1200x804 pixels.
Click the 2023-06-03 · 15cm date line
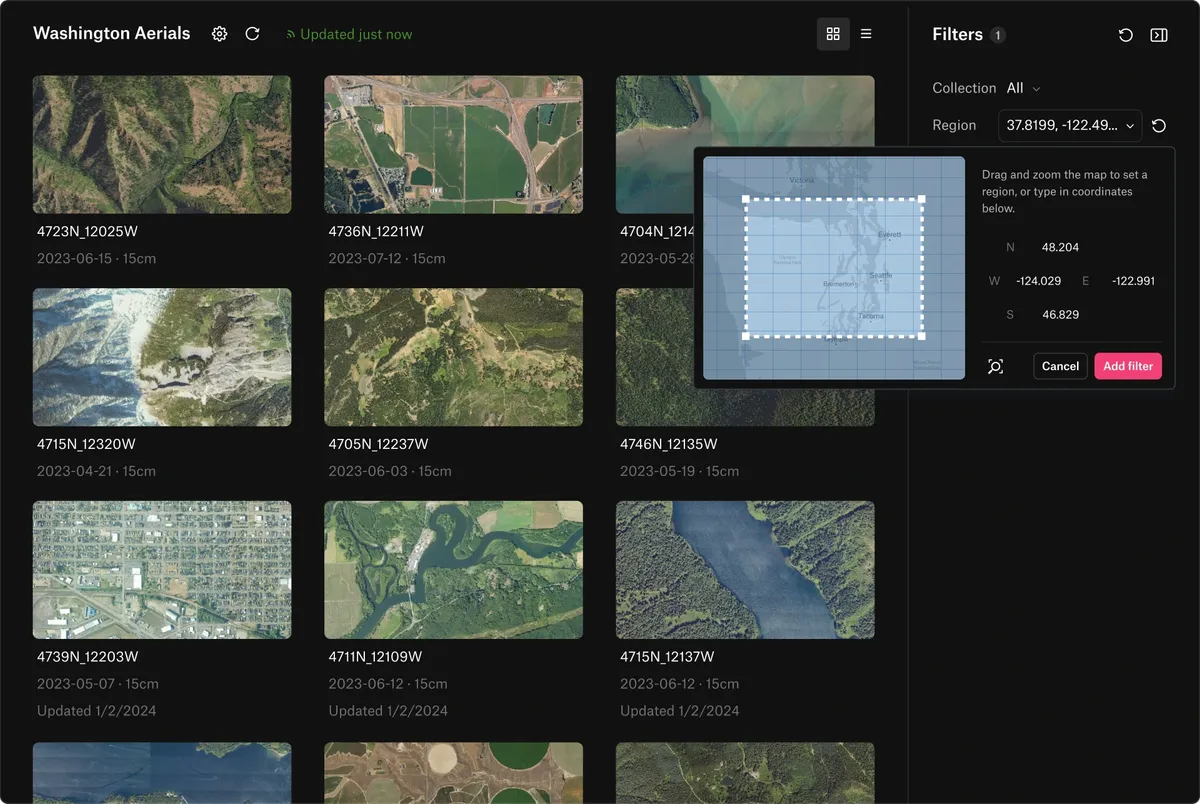pos(390,471)
